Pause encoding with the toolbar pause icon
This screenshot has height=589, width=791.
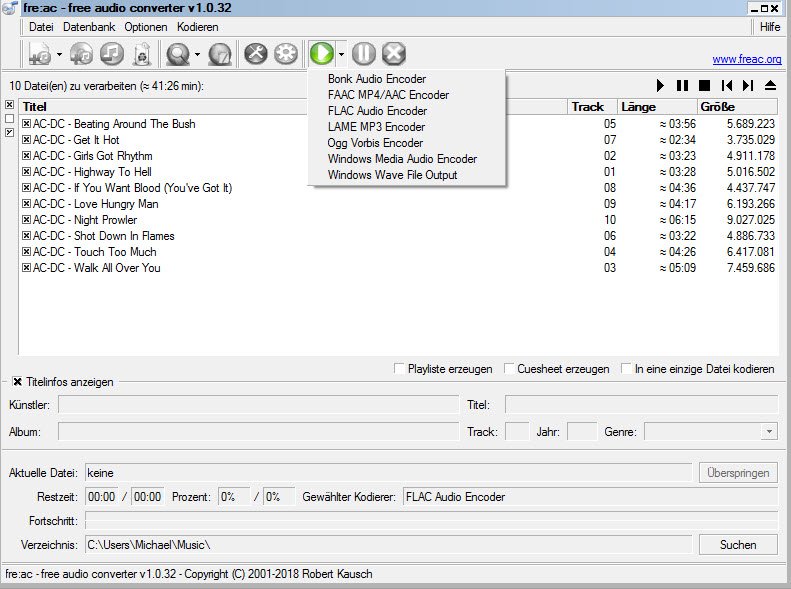coord(364,54)
